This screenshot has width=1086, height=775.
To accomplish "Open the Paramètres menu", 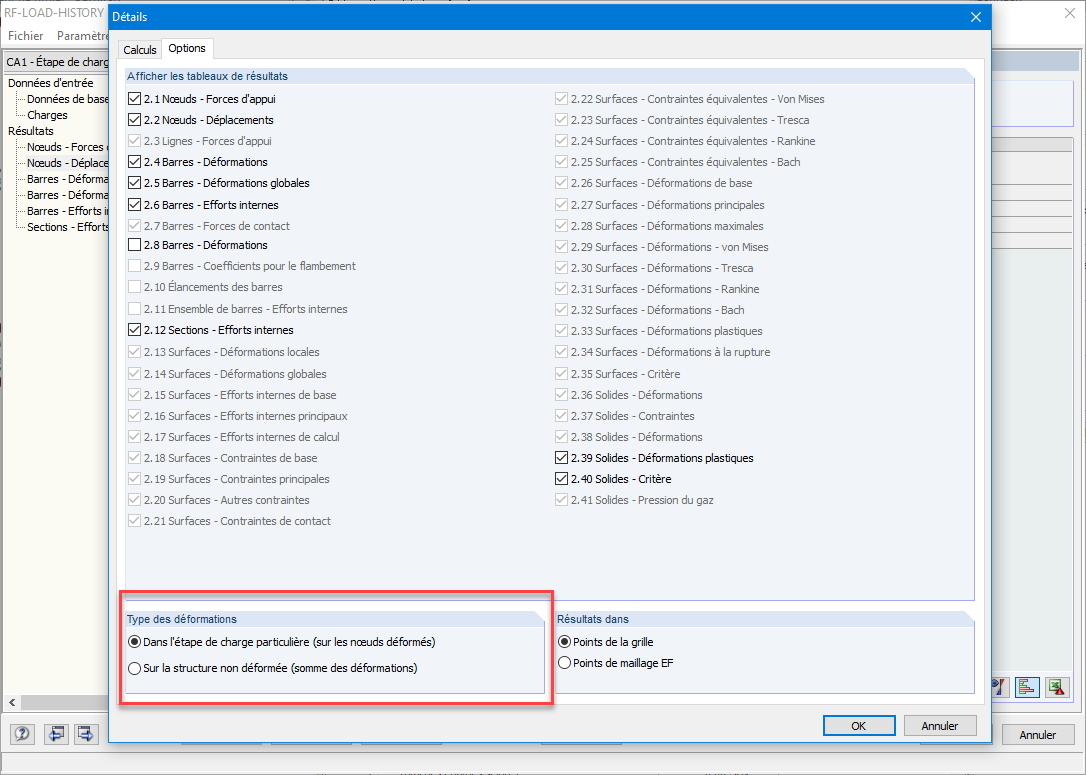I will 82,35.
